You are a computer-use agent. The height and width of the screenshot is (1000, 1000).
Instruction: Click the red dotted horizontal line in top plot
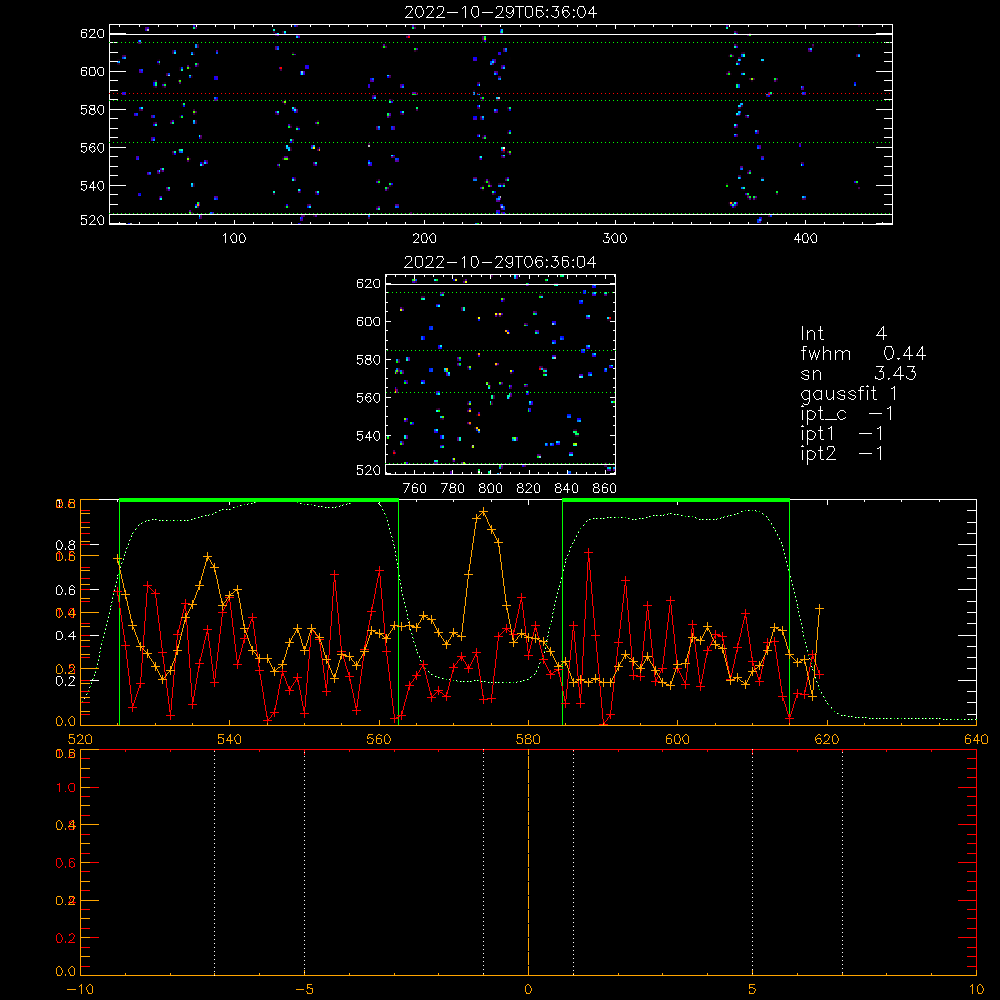coord(501,94)
